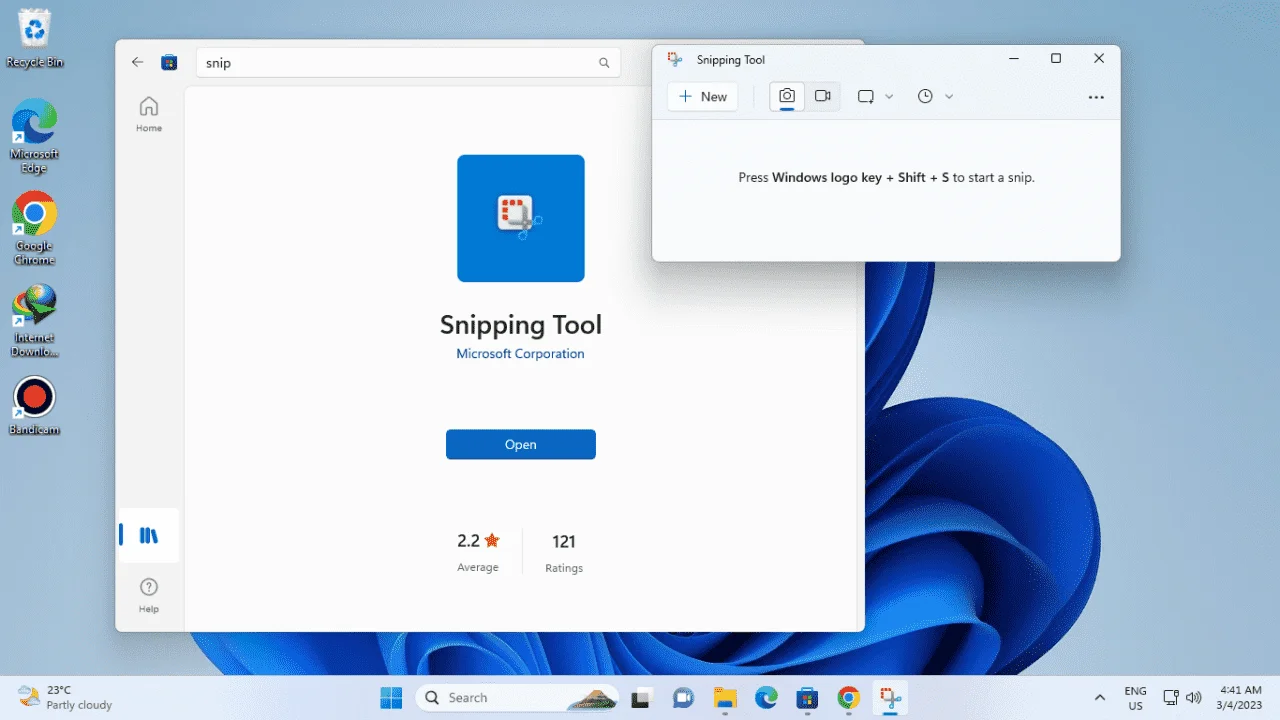Start a new snip with New button
The height and width of the screenshot is (720, 1280).
pos(703,96)
